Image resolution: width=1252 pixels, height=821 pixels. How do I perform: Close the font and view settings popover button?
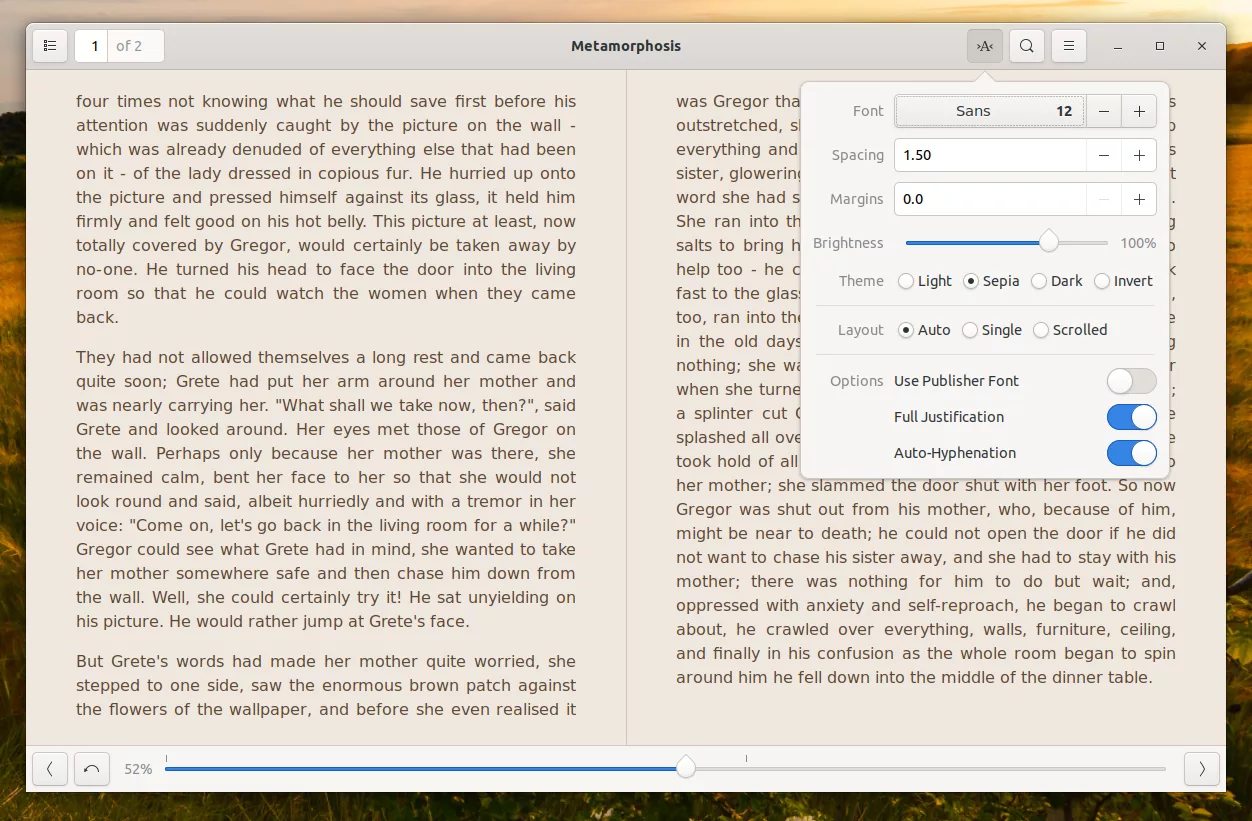tap(984, 46)
